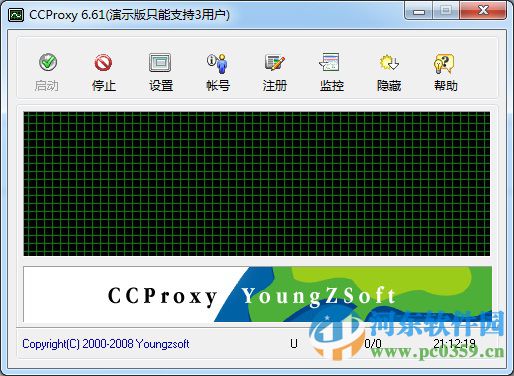514x376 pixels.
Task: Minimize the CCProxy window
Action: click(419, 11)
